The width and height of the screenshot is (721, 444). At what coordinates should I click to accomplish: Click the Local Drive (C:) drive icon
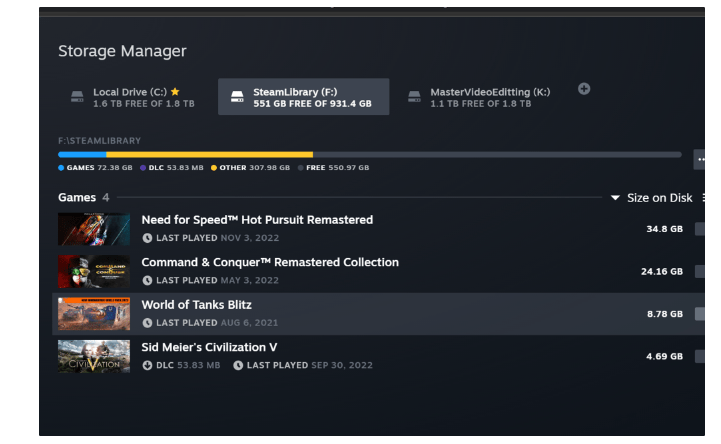click(77, 97)
